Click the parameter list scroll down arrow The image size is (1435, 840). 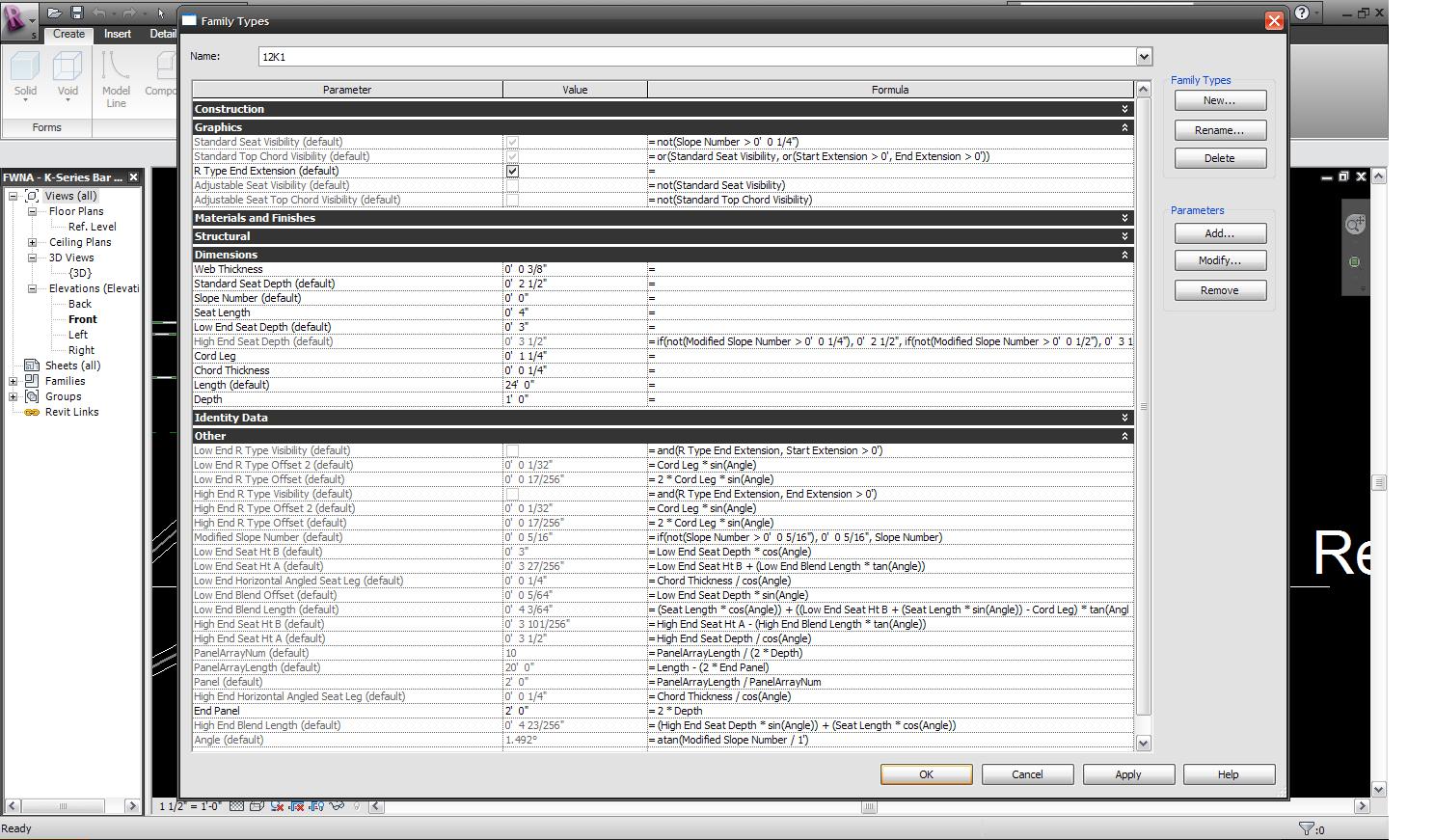pyautogui.click(x=1144, y=743)
